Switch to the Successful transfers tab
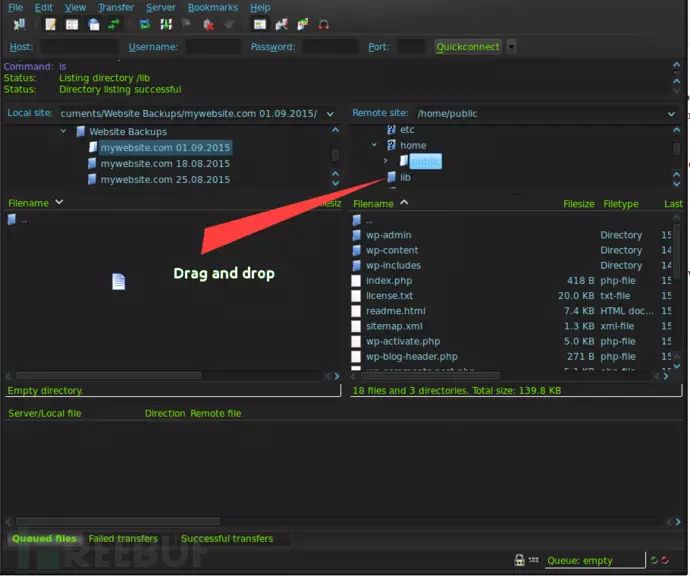The height and width of the screenshot is (576, 690). [227, 539]
